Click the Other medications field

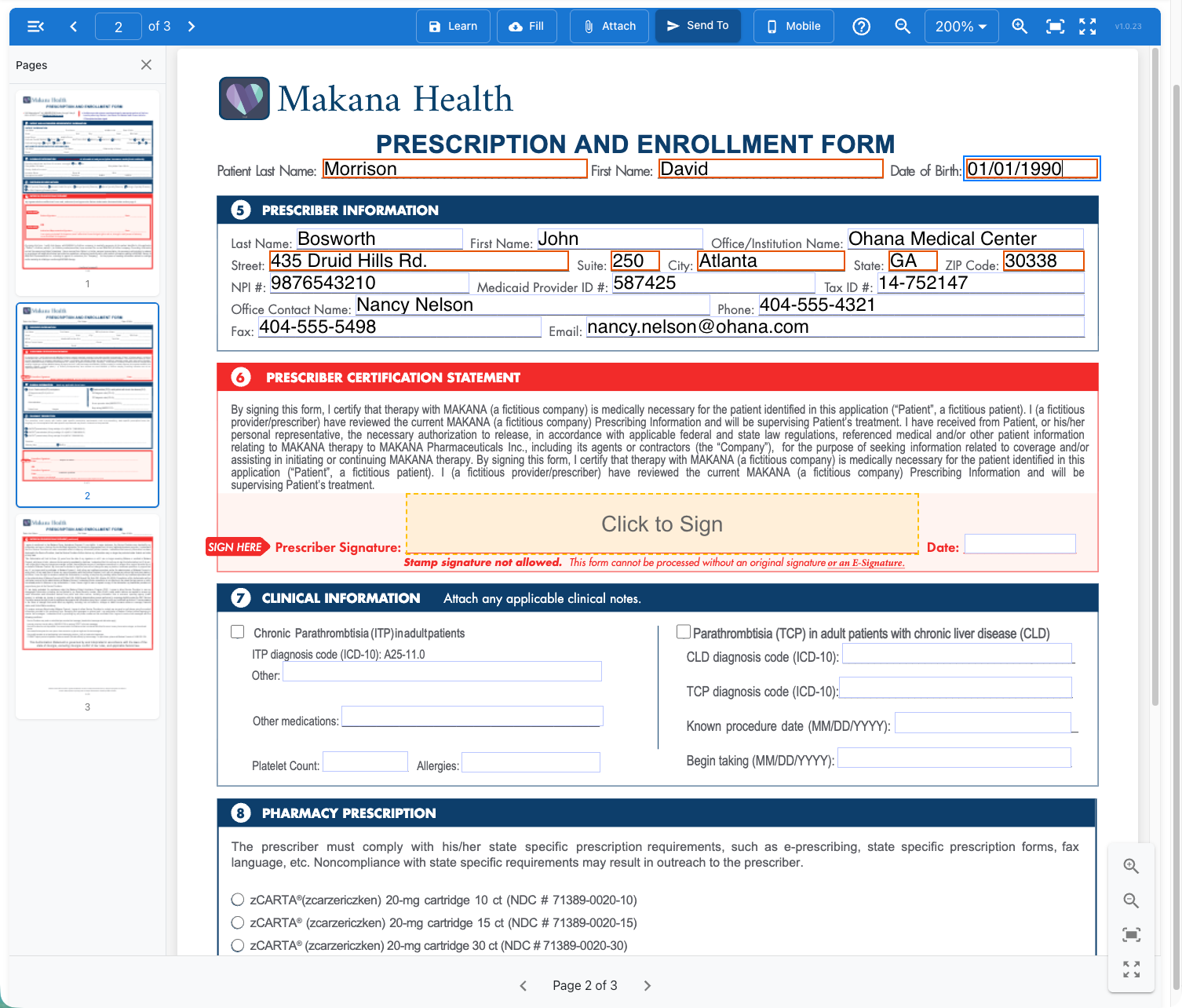[472, 717]
